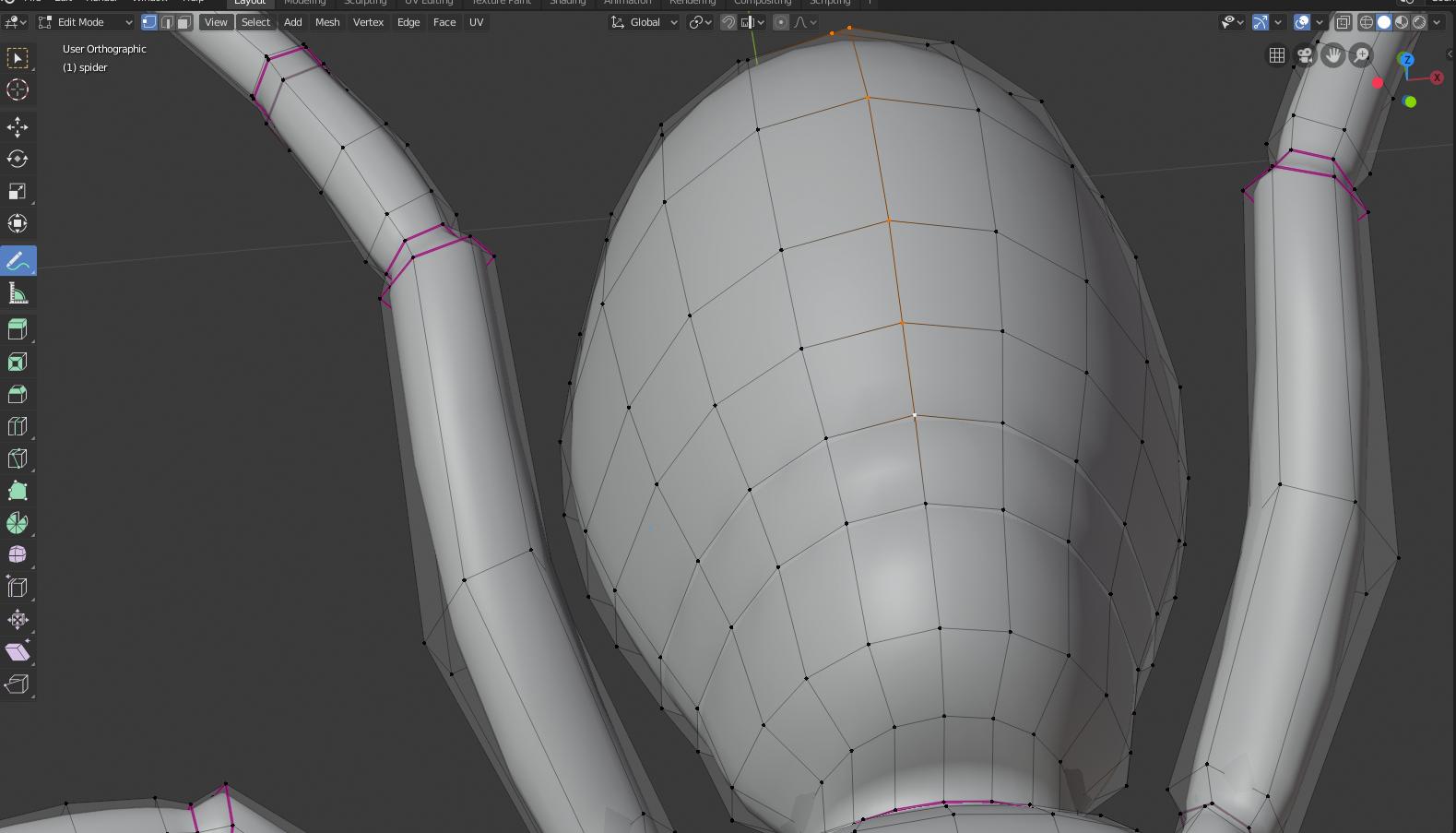Select the 3D Cursor tool
The image size is (1456, 833).
click(x=18, y=89)
